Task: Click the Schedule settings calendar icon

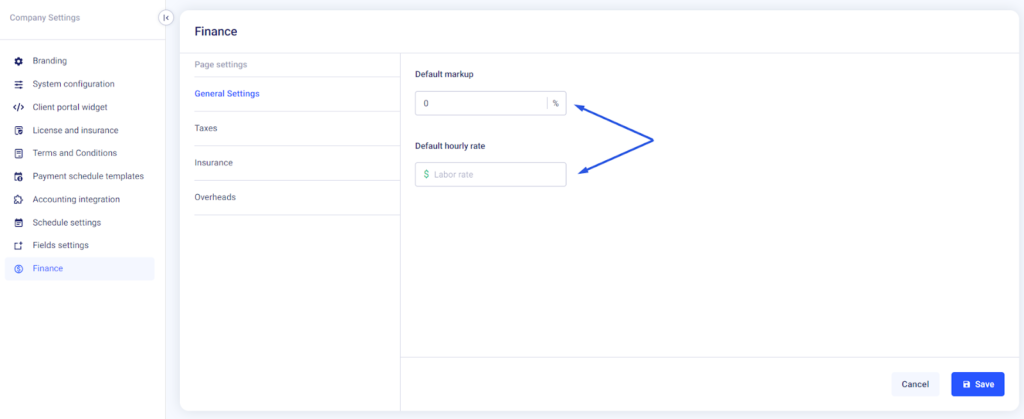Action: point(18,222)
